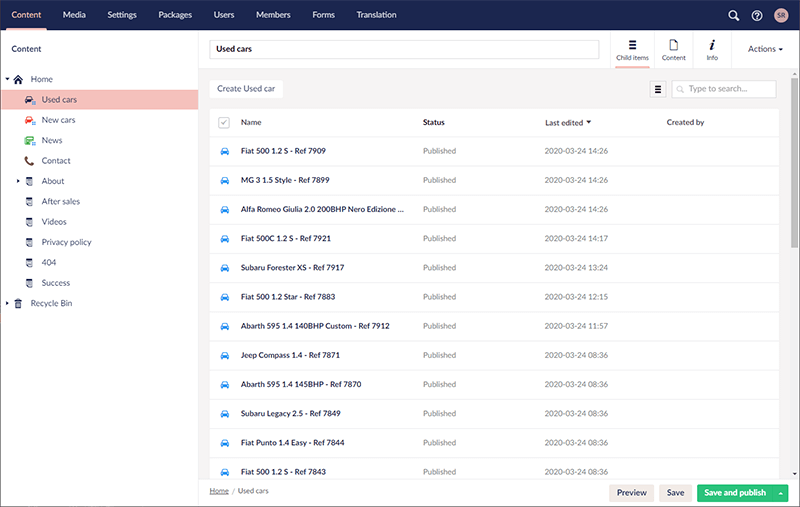Switch list layout using the view icon

click(658, 89)
